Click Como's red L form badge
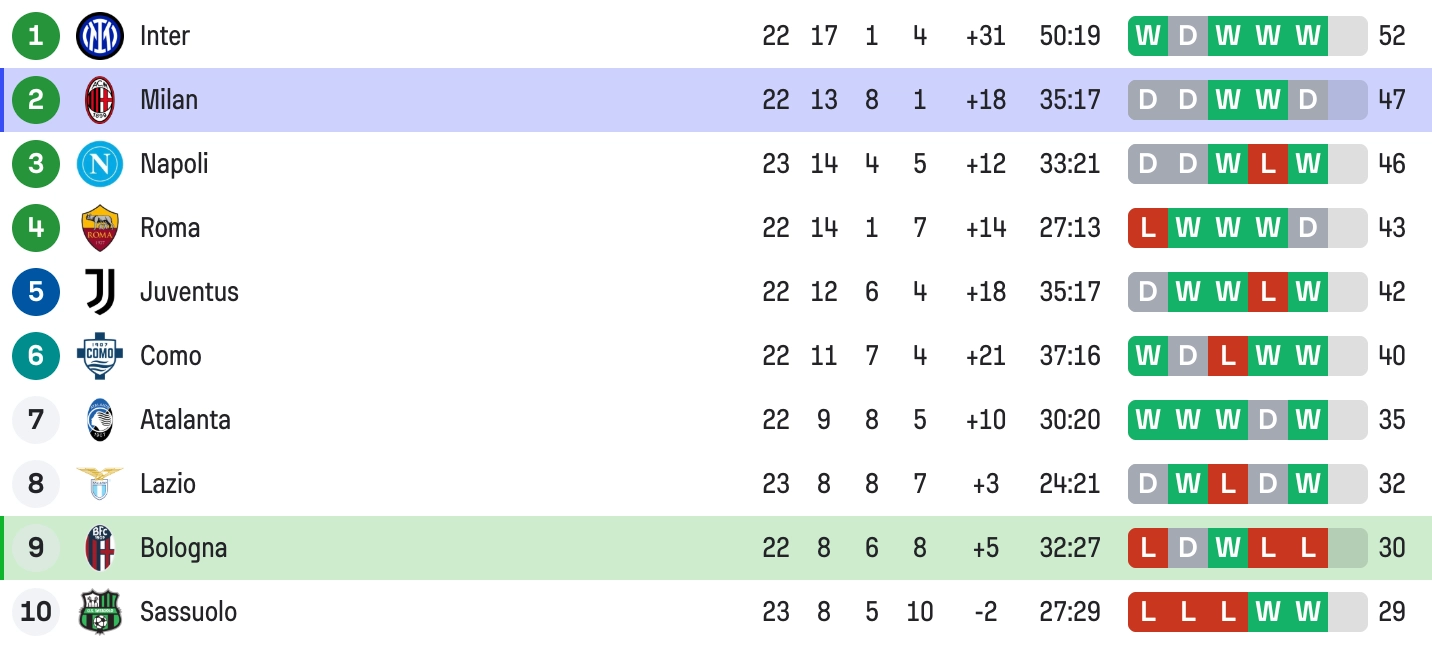 pos(1228,356)
